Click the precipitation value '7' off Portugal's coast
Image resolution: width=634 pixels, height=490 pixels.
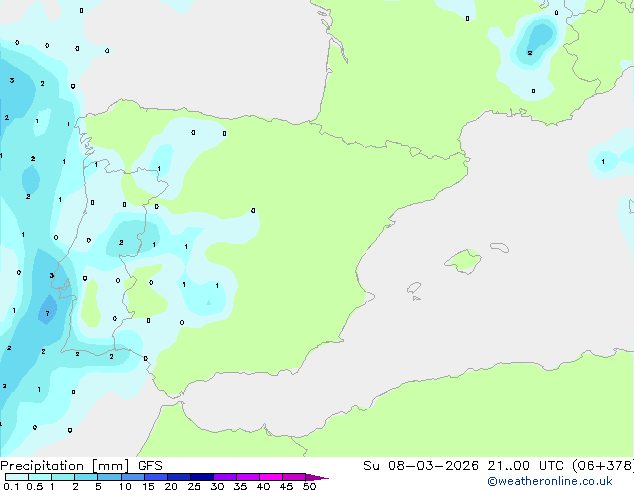pos(47,313)
